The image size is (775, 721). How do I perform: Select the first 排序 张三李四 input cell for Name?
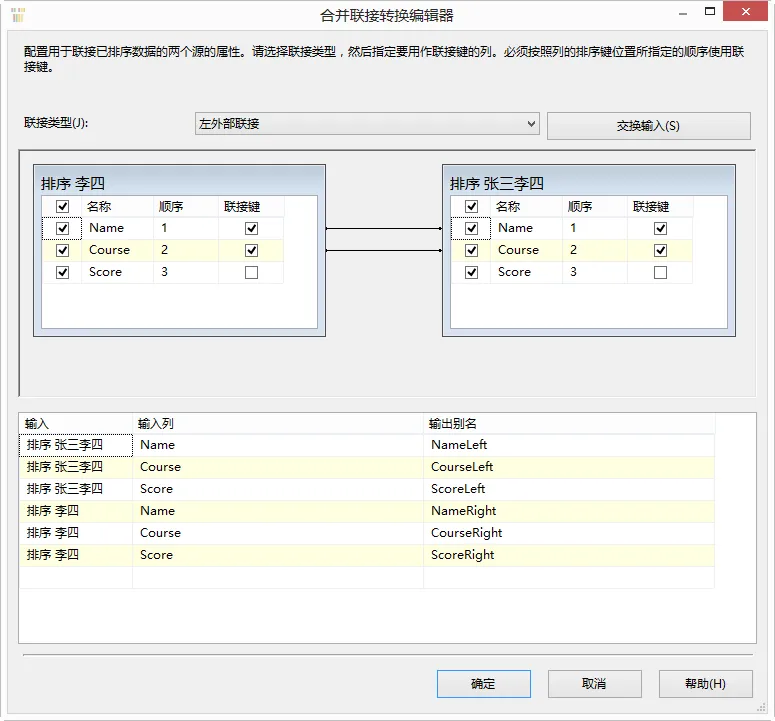pos(76,445)
